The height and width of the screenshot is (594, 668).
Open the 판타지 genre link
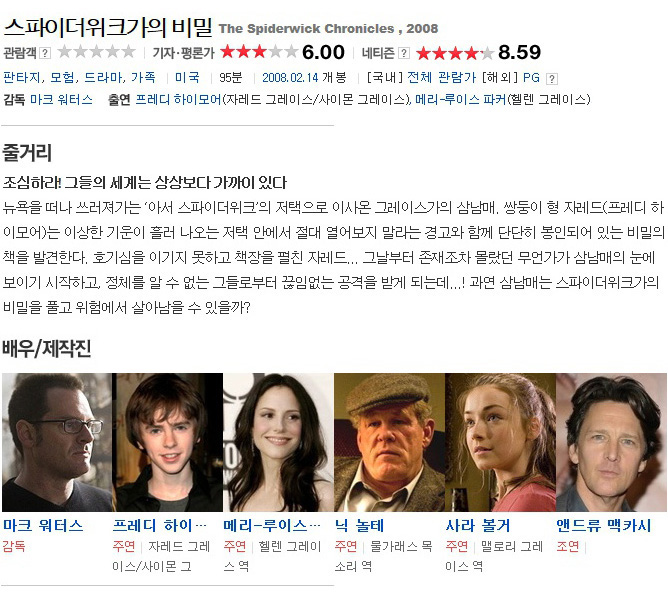[21, 78]
